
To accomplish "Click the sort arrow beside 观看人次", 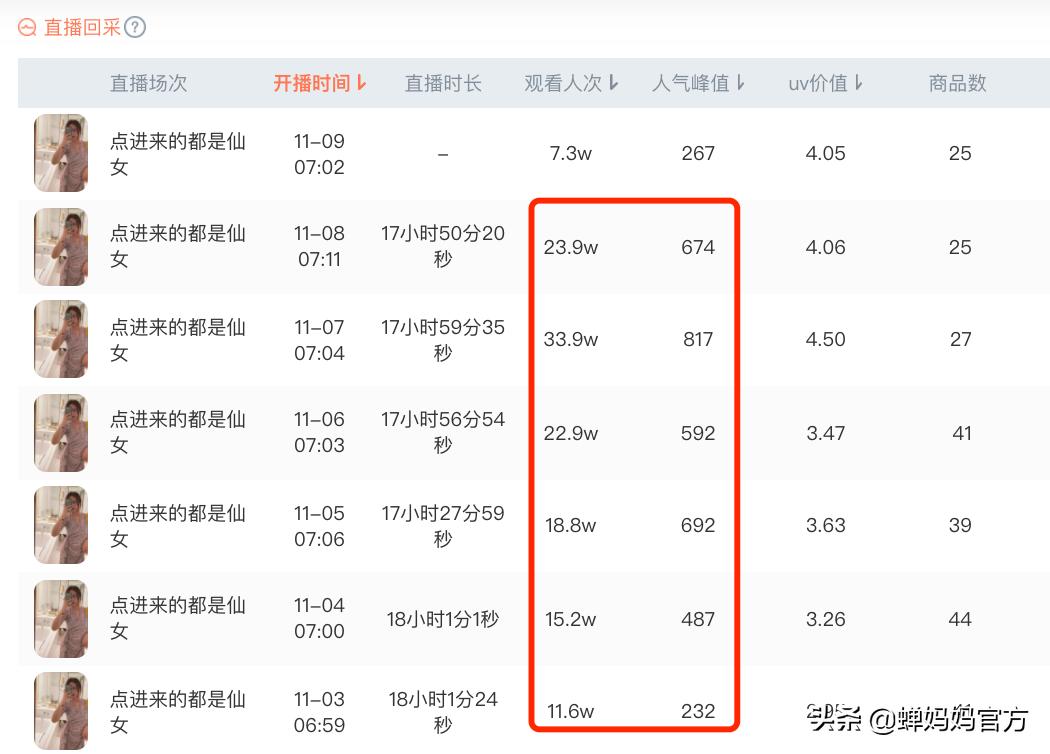I will pos(613,85).
